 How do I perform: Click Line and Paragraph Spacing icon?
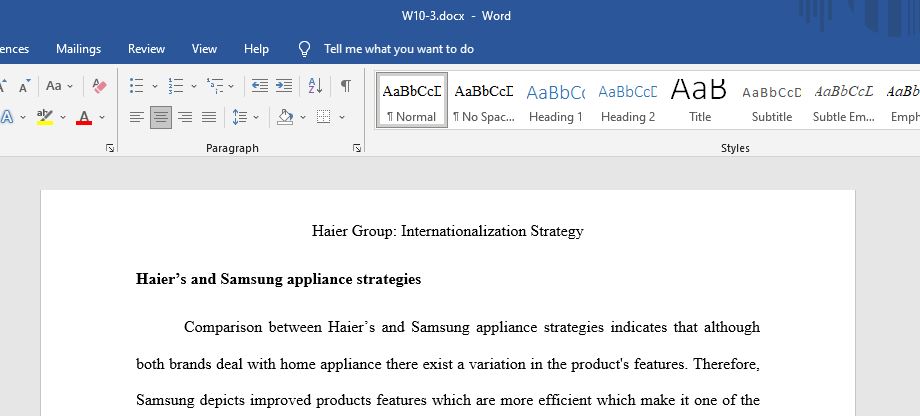[239, 117]
